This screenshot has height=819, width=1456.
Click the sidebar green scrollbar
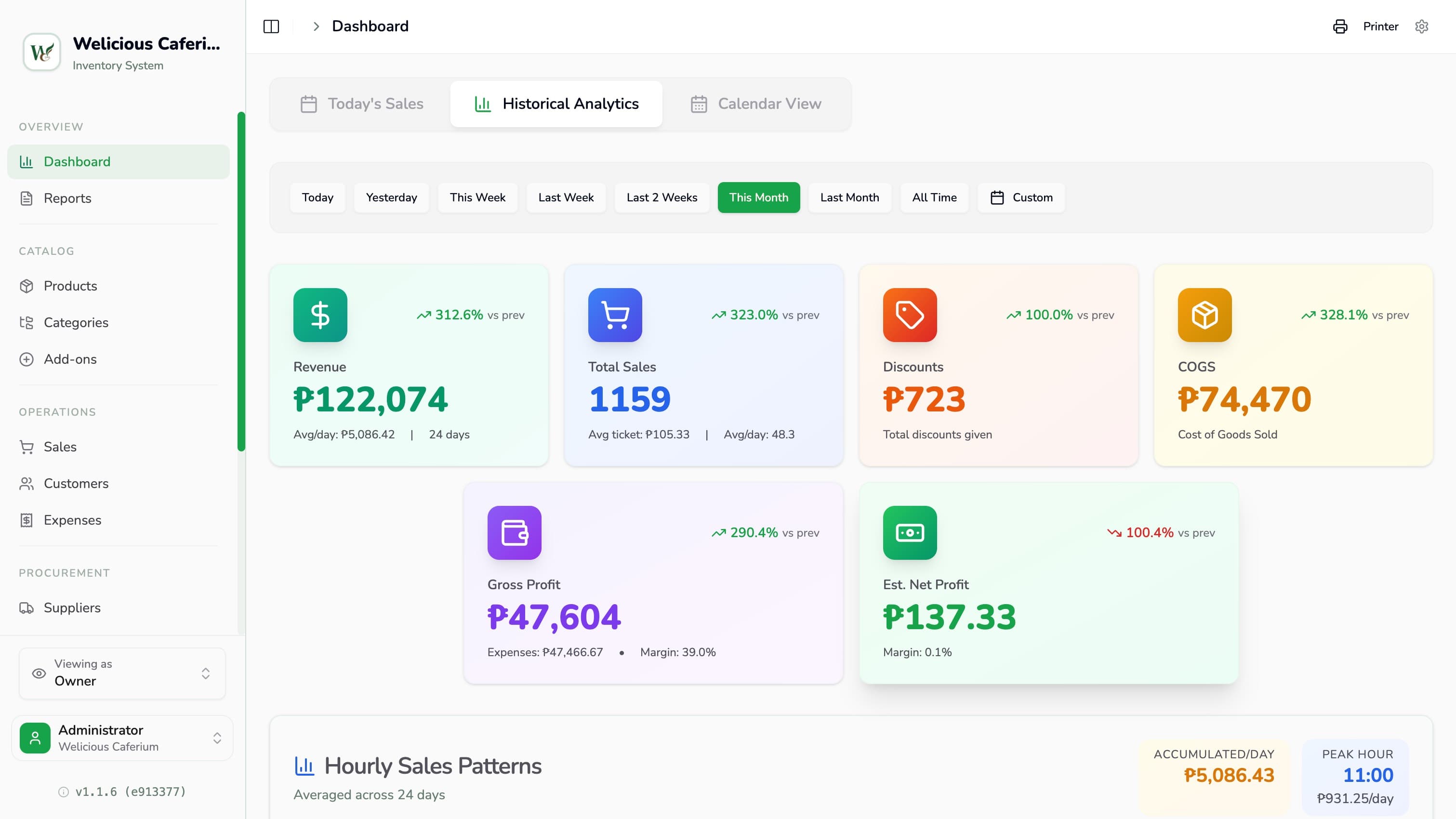pos(241,281)
